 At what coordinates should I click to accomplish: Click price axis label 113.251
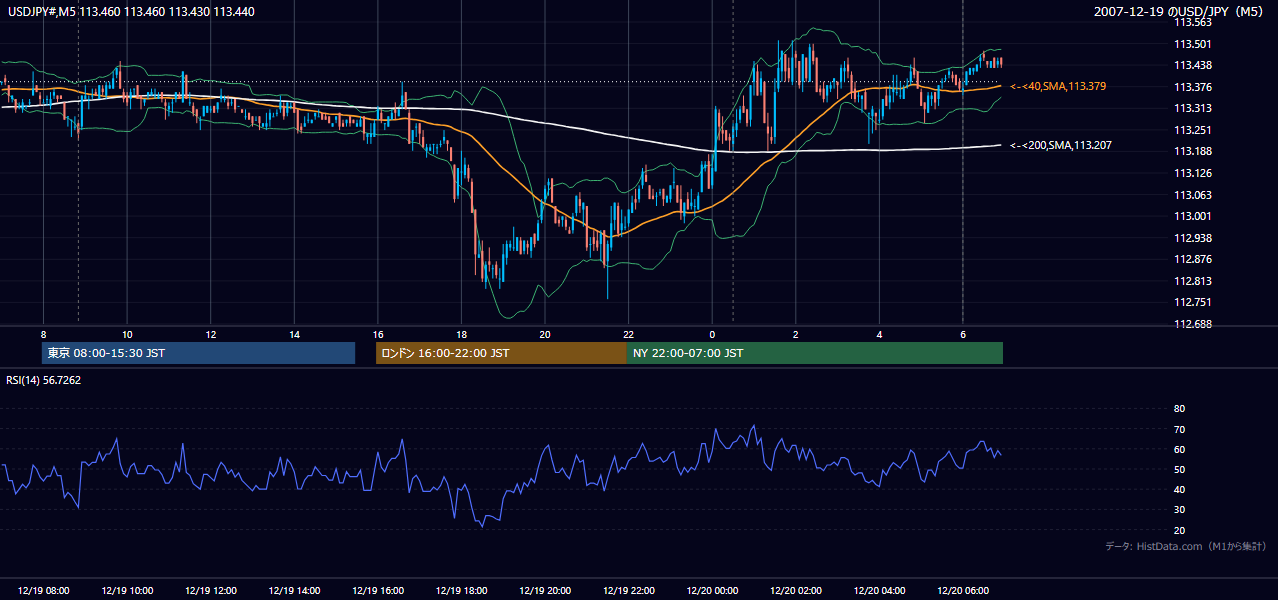pos(1193,130)
